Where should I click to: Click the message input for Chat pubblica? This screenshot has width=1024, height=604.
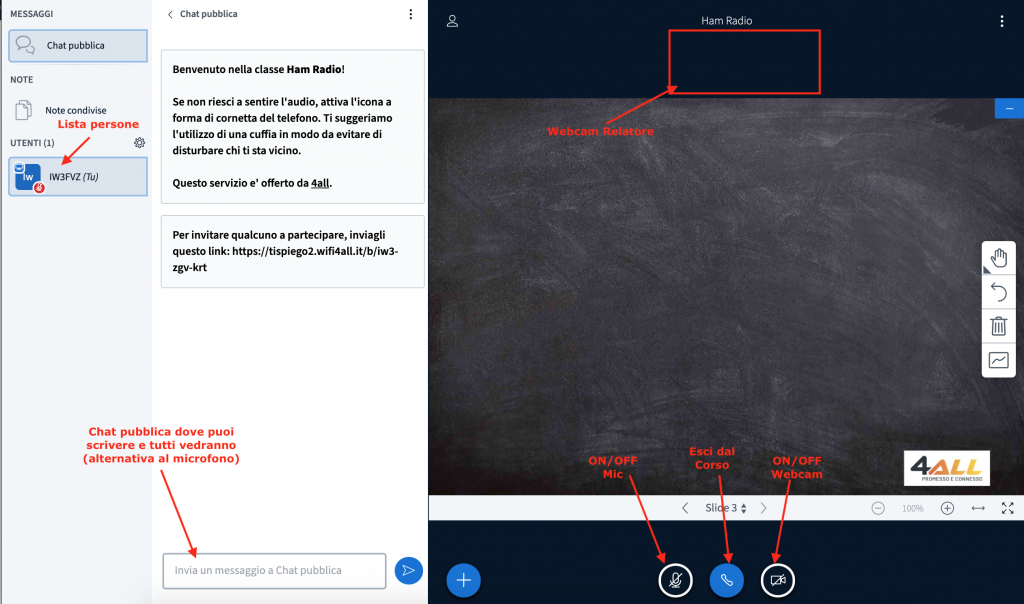[274, 571]
